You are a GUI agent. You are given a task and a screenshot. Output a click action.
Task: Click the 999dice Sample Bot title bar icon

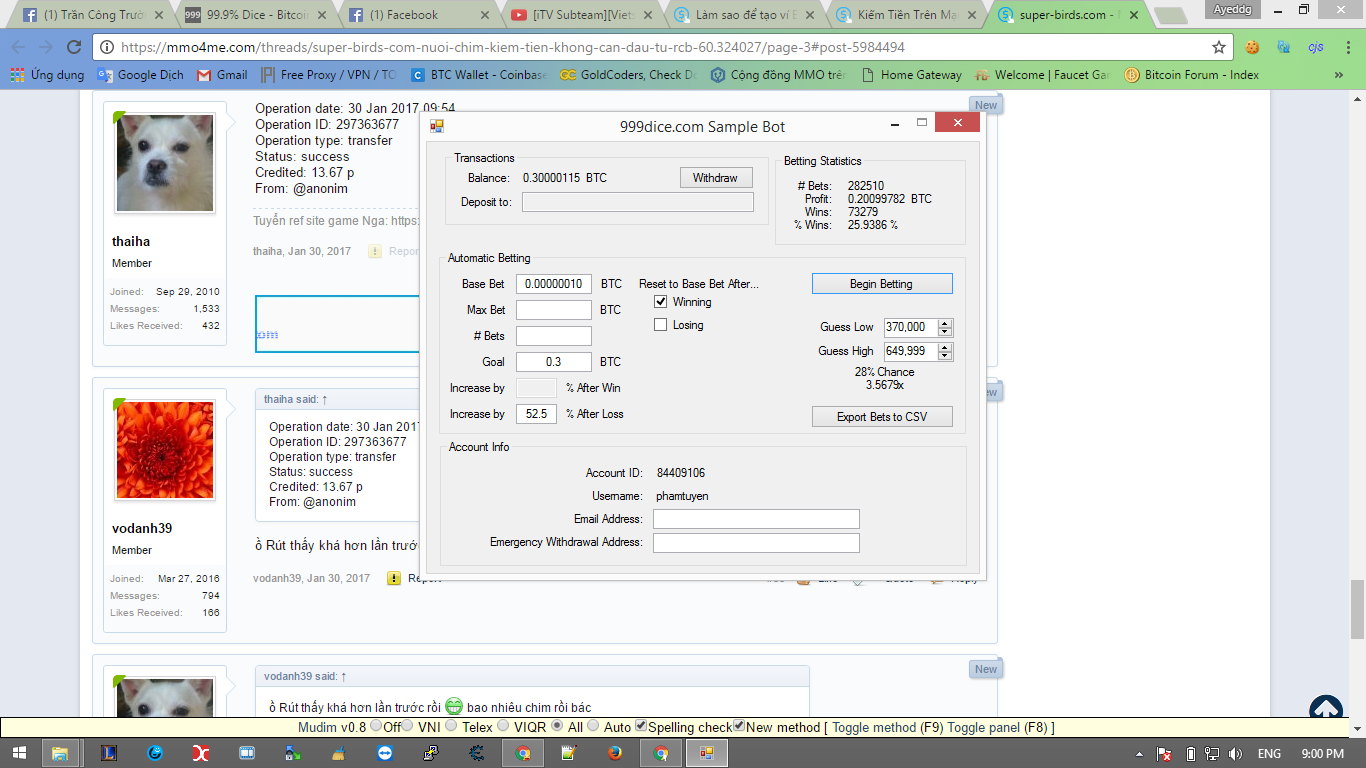436,126
